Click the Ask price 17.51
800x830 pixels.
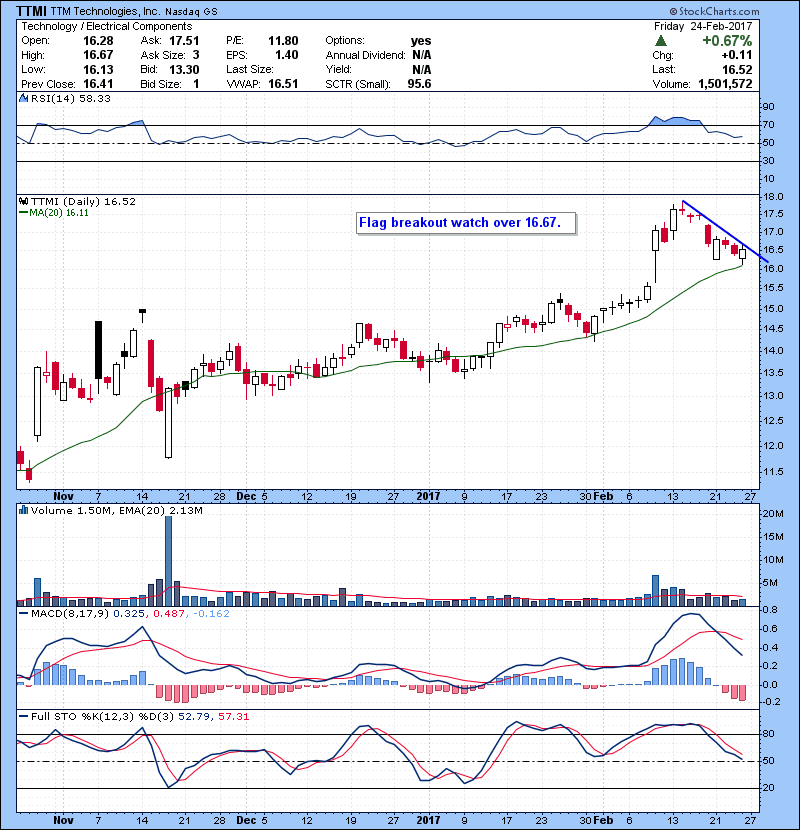pos(184,41)
